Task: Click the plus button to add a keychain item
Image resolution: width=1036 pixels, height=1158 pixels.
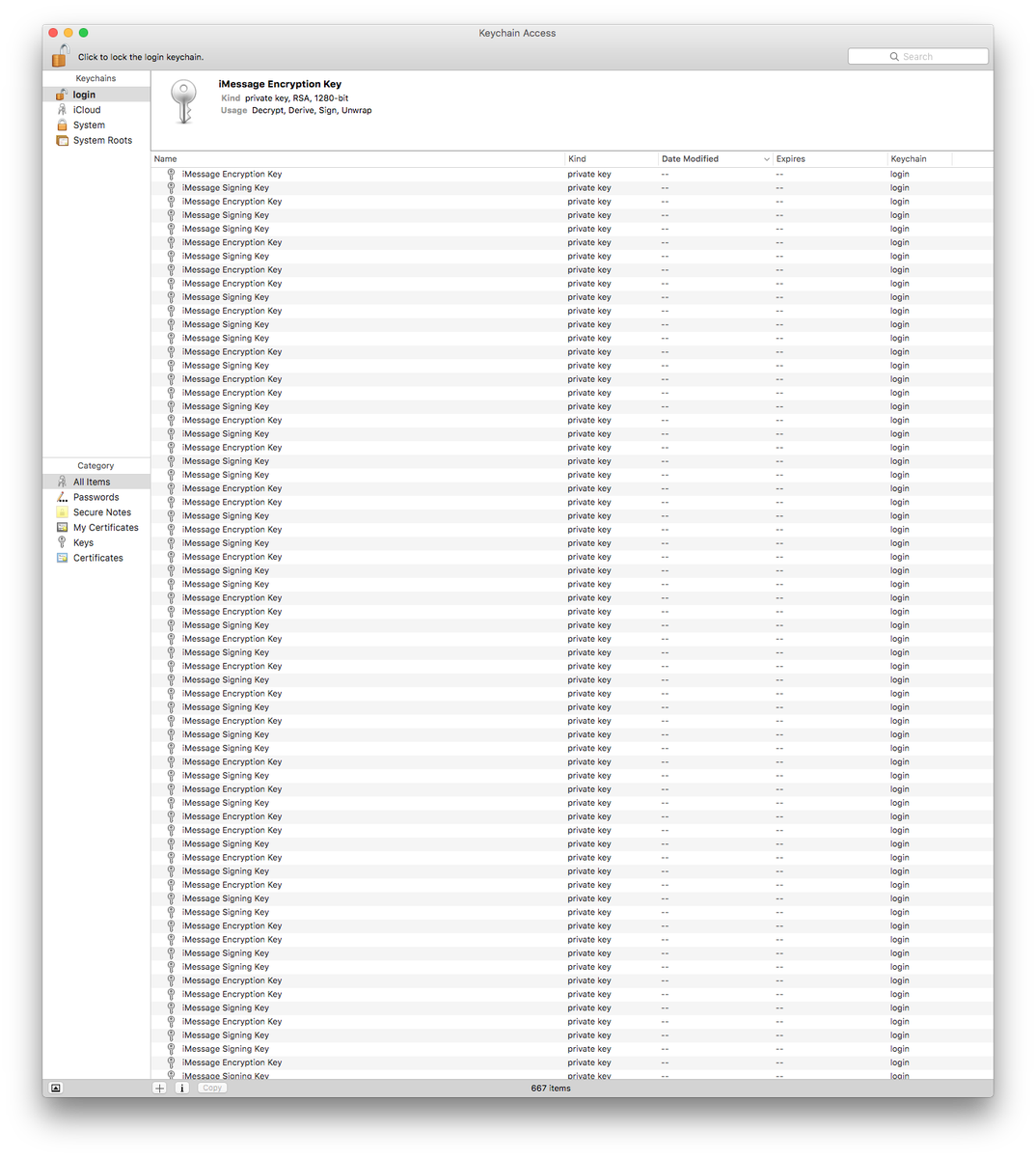Action: (160, 1088)
